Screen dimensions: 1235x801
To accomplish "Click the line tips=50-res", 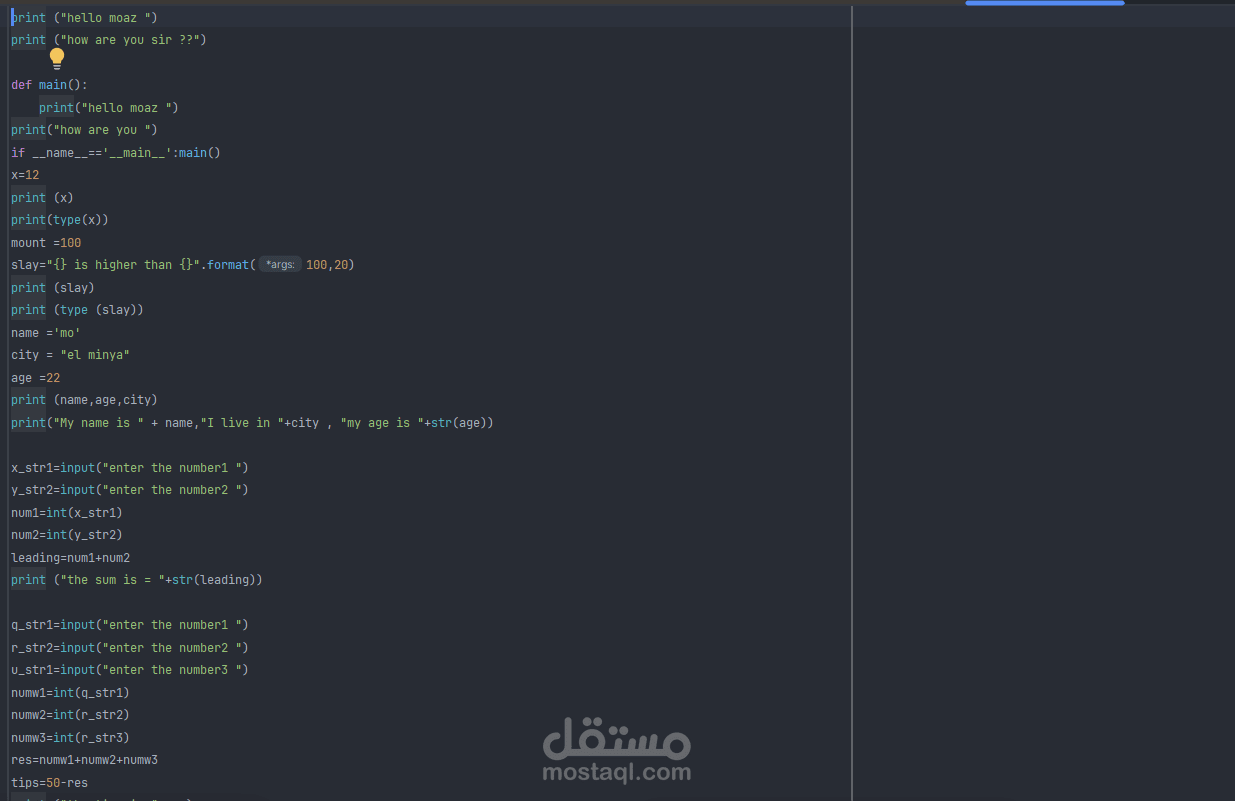I will pos(50,783).
